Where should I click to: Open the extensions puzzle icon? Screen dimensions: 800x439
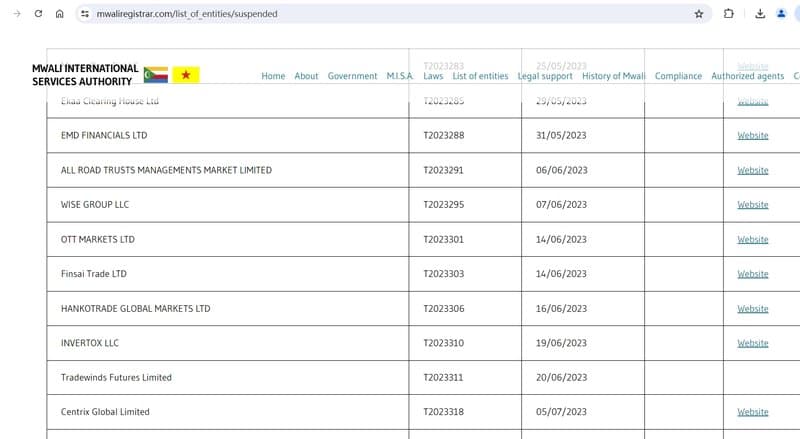click(729, 14)
